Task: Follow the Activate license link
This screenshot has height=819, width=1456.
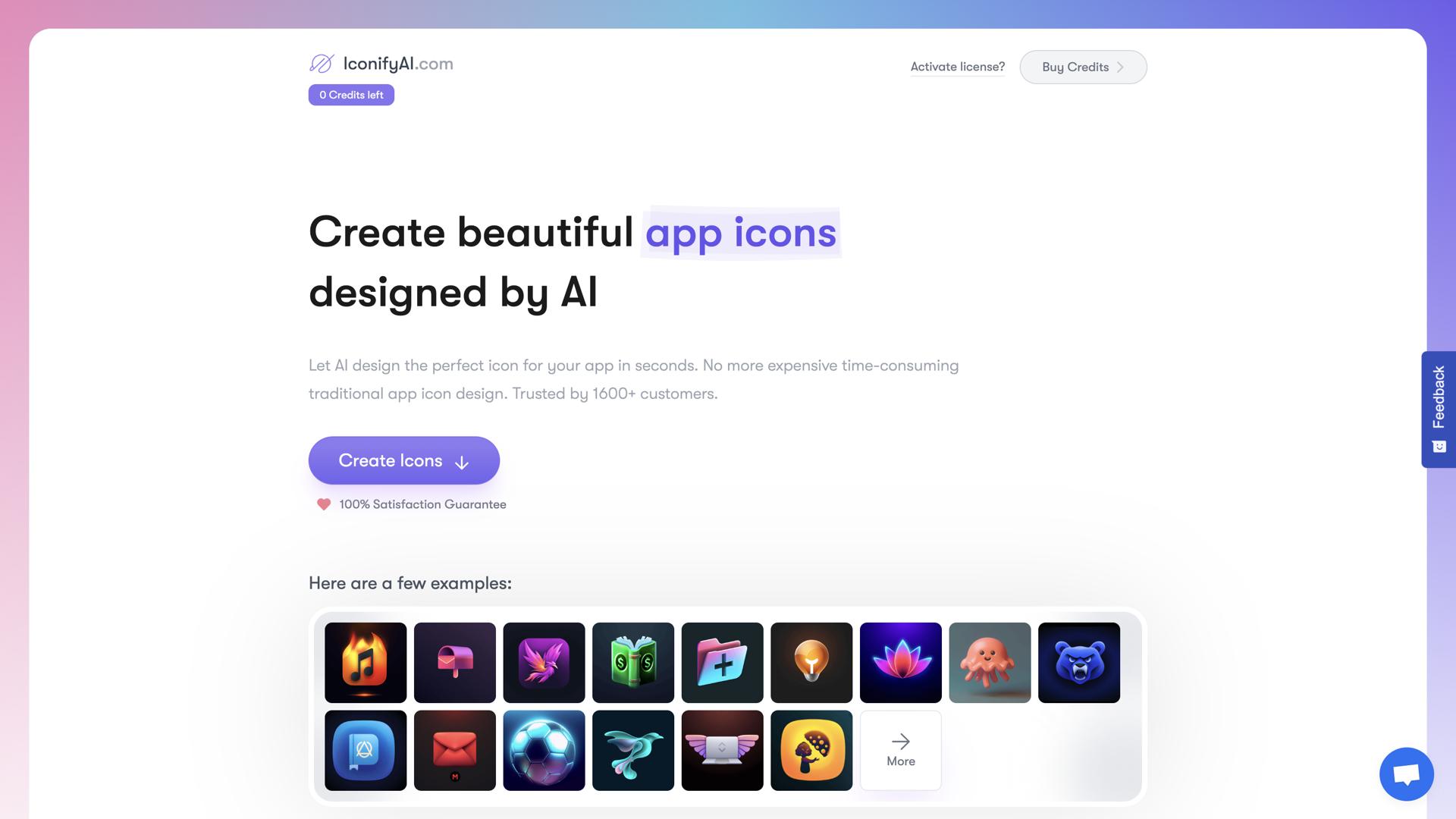Action: pyautogui.click(x=958, y=67)
